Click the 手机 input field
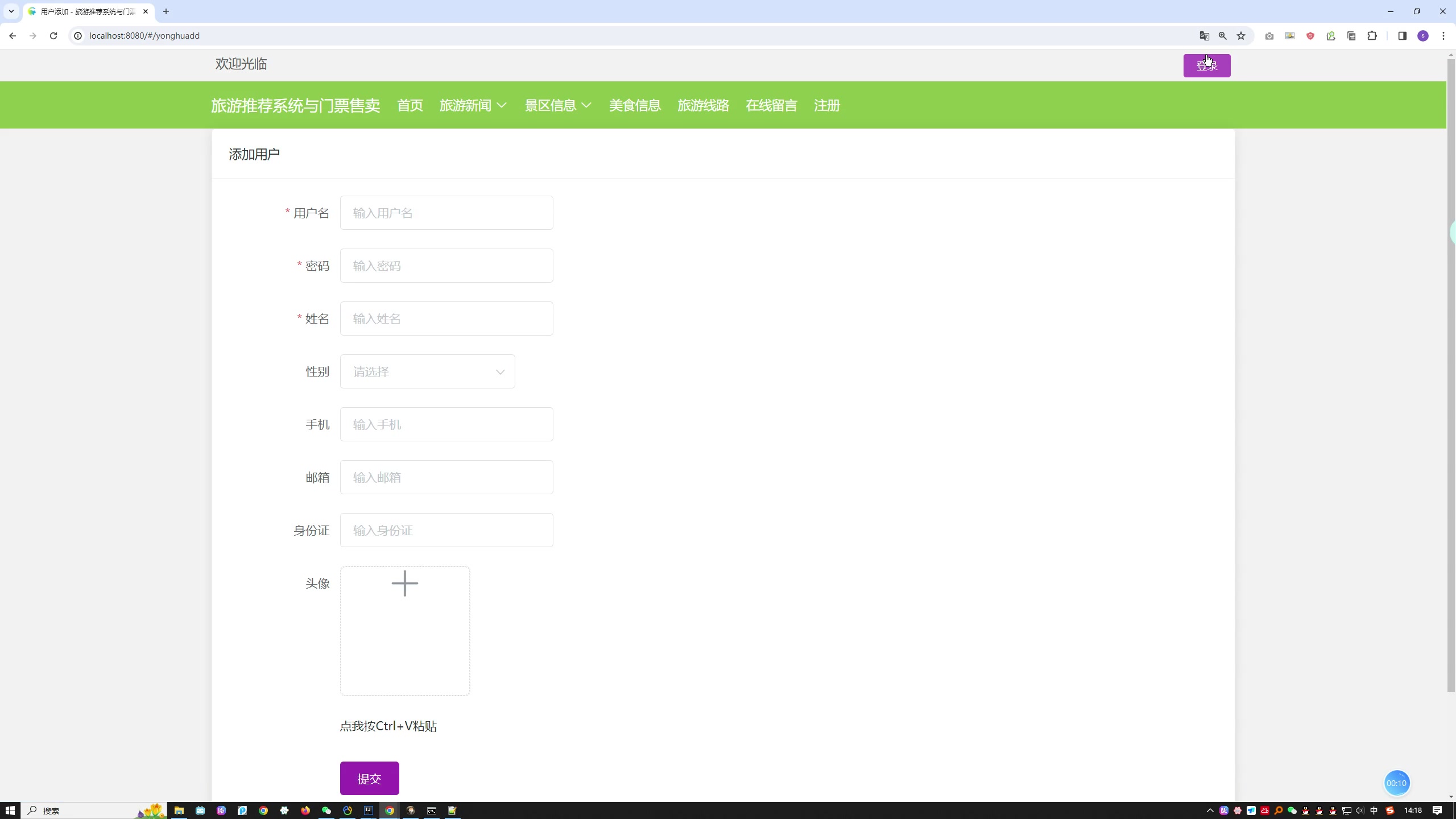Screen dimensions: 1456x819 (446, 424)
